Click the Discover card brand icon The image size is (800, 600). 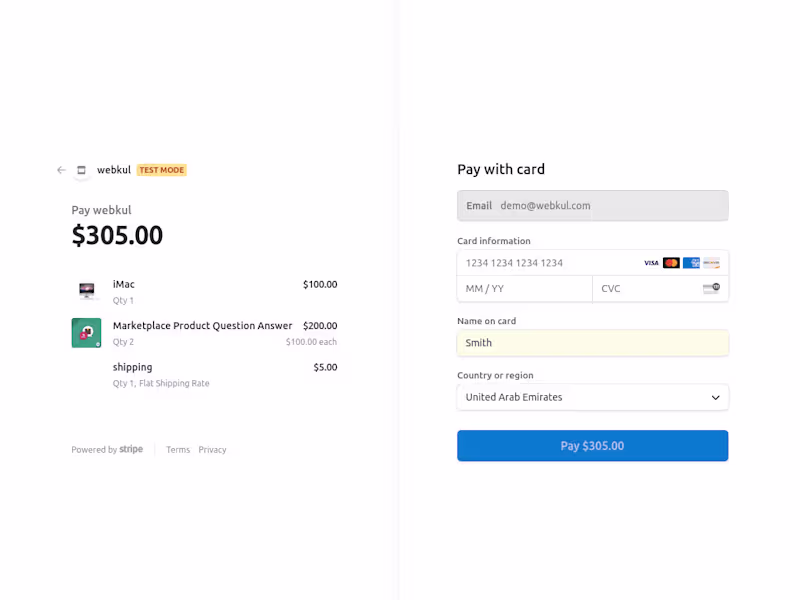click(x=711, y=263)
